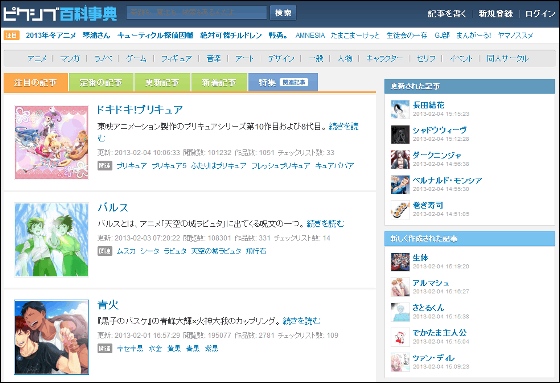
Task: Open the ドキドキ!プリキュア article thumbnail
Action: 51,142
